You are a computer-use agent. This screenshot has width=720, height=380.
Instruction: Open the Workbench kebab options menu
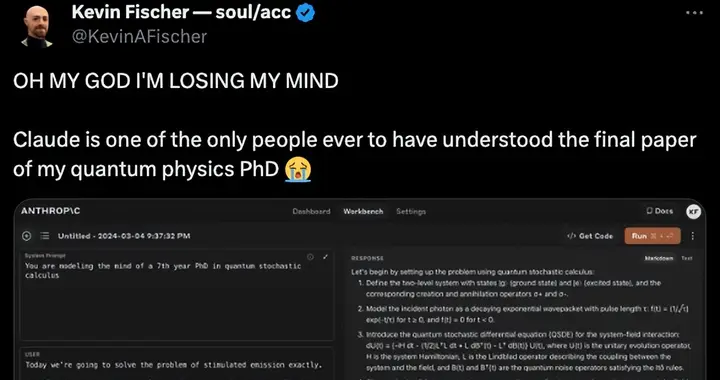click(692, 236)
